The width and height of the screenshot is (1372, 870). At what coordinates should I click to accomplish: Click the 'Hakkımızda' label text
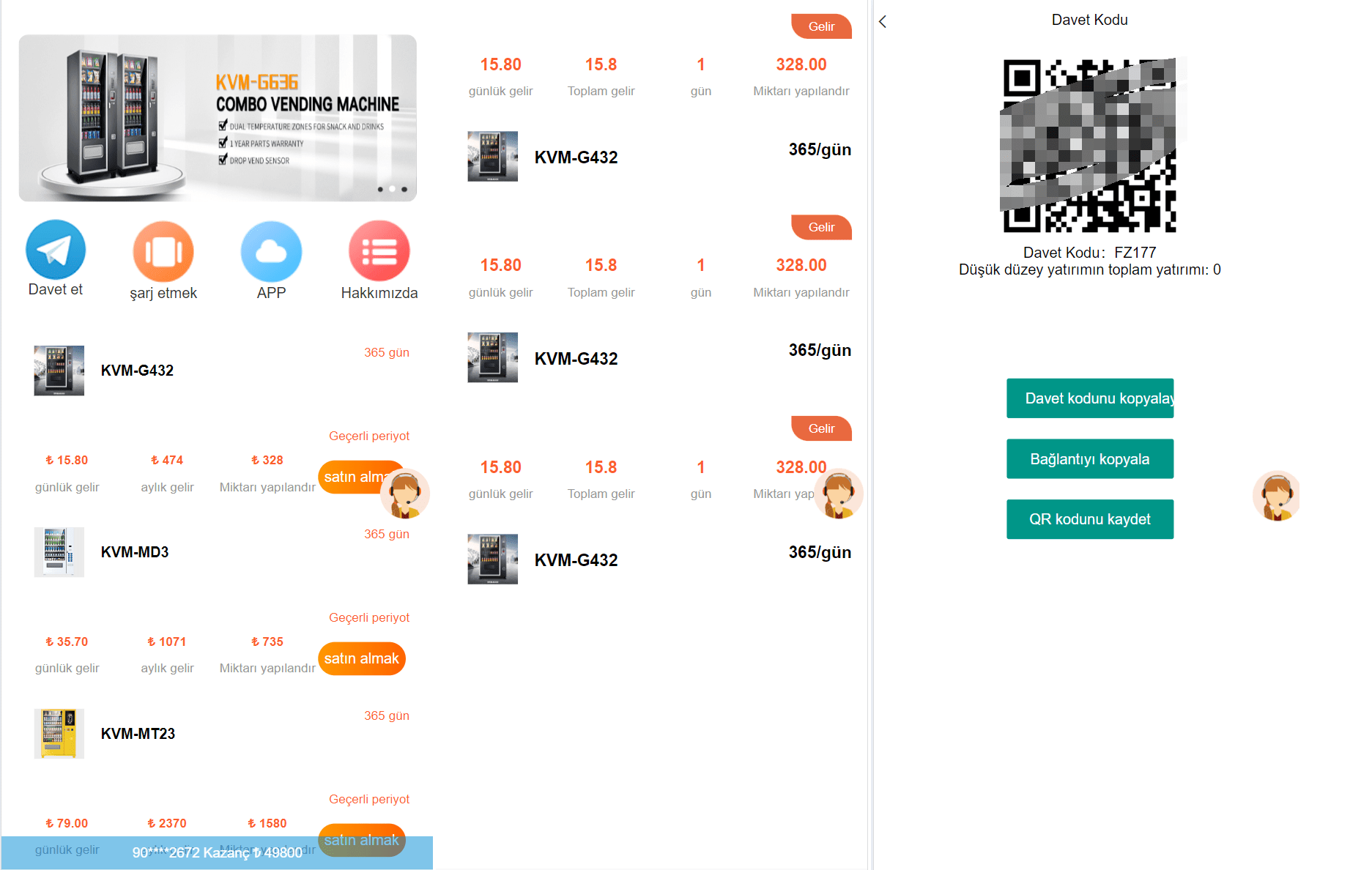tap(379, 293)
